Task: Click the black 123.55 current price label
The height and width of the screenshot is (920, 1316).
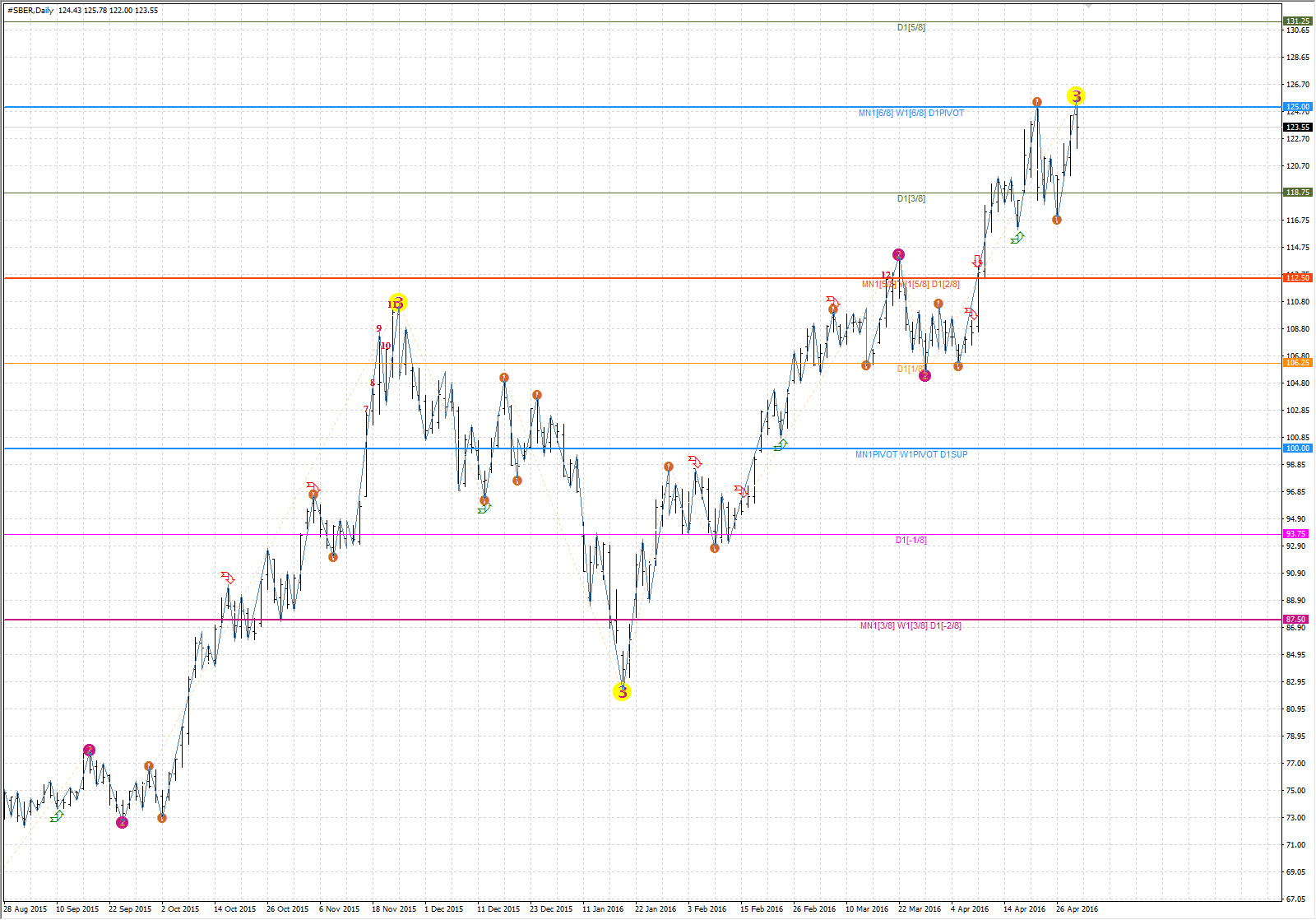Action: click(1298, 128)
